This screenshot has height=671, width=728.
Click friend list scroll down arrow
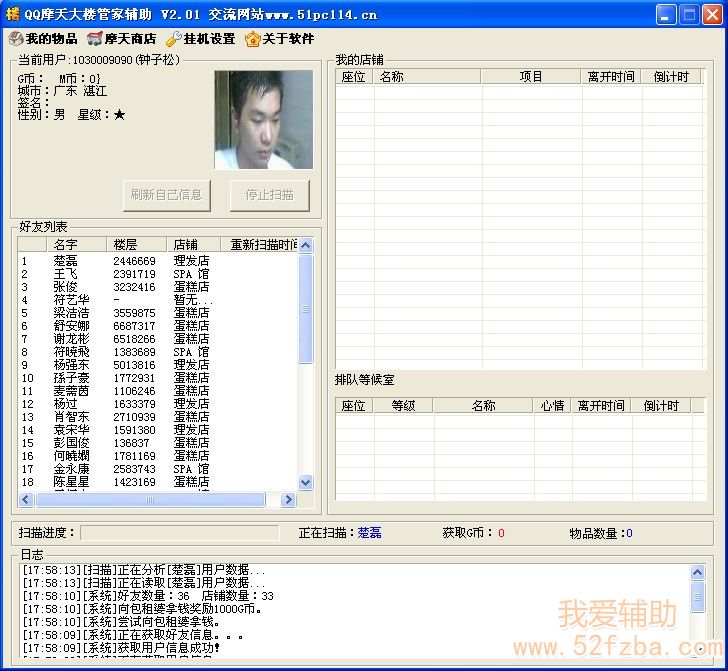click(306, 482)
